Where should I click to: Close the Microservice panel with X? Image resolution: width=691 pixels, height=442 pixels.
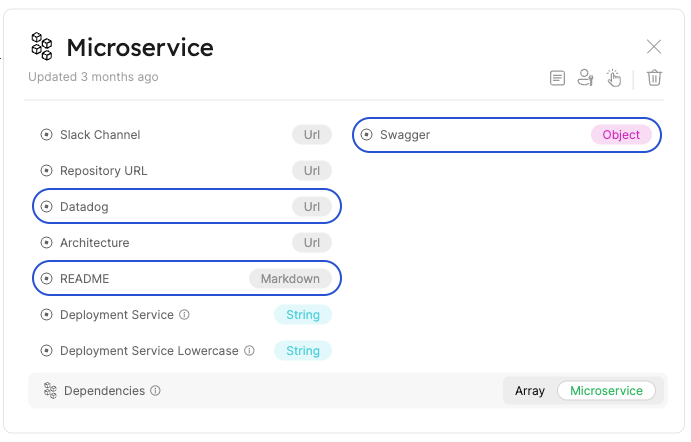point(654,46)
